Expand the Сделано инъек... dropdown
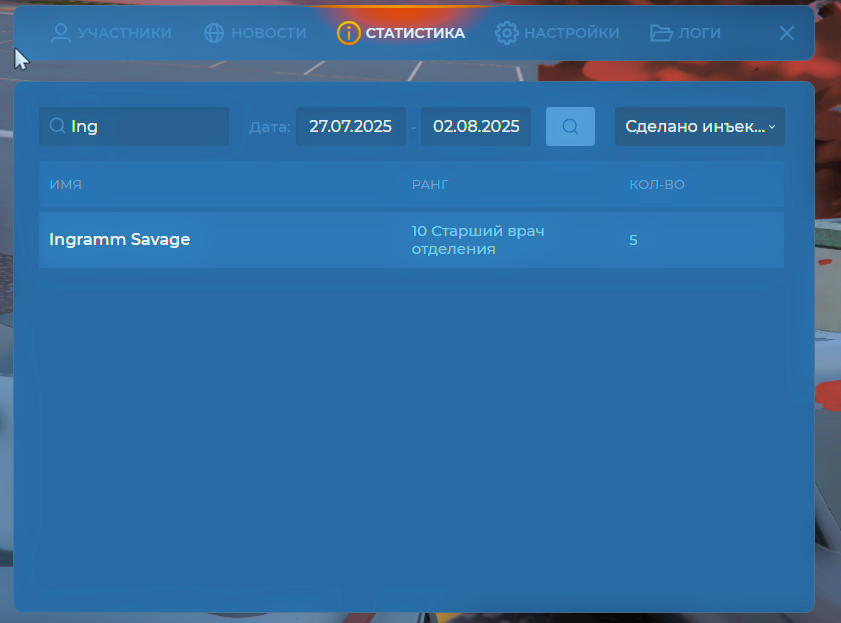The width and height of the screenshot is (841, 623). click(699, 127)
